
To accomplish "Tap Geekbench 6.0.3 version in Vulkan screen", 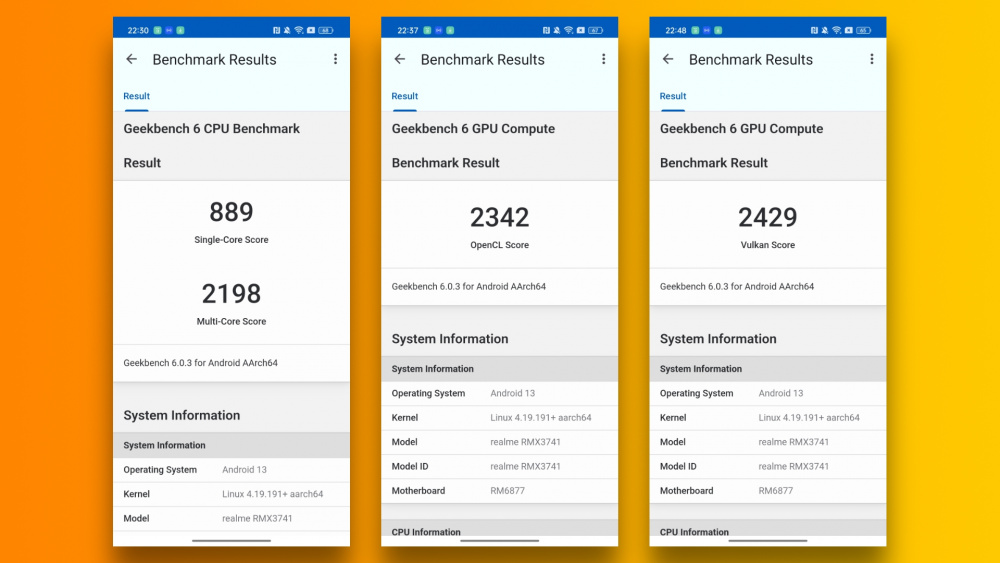I will point(737,286).
